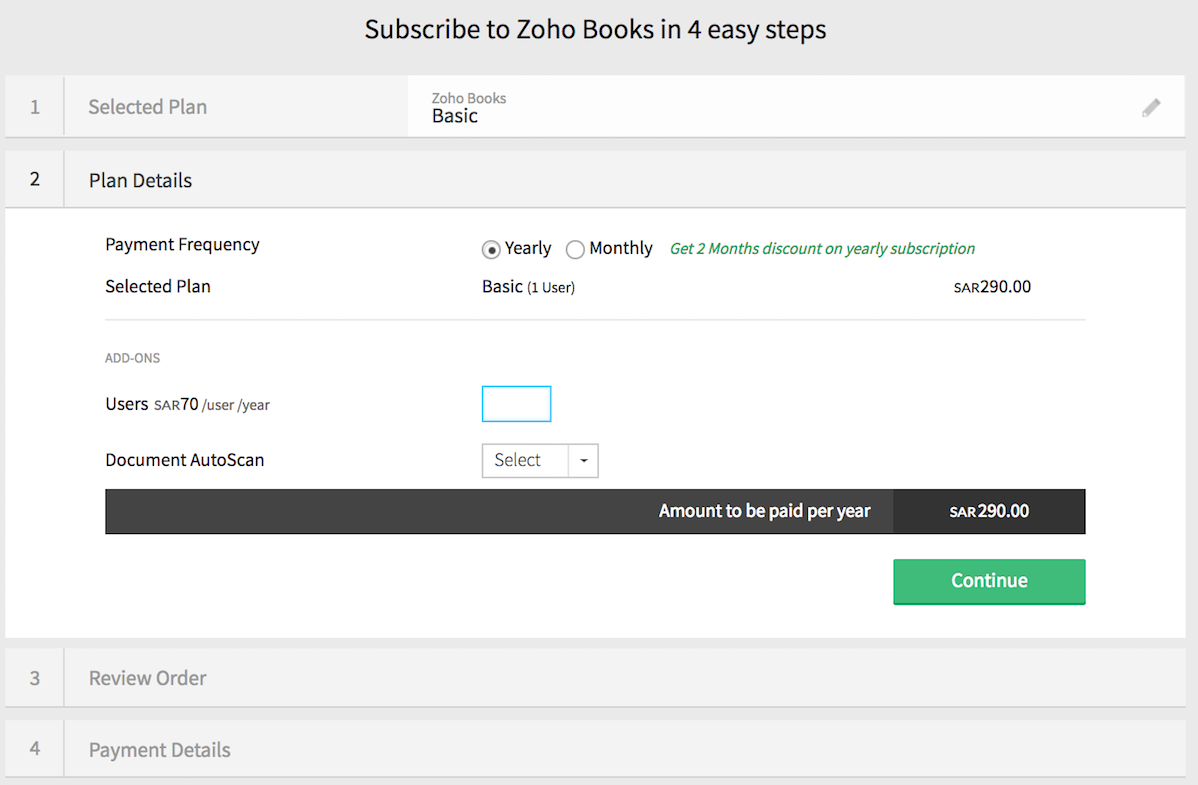Select the Yearly payment frequency
1198x785 pixels.
(491, 249)
